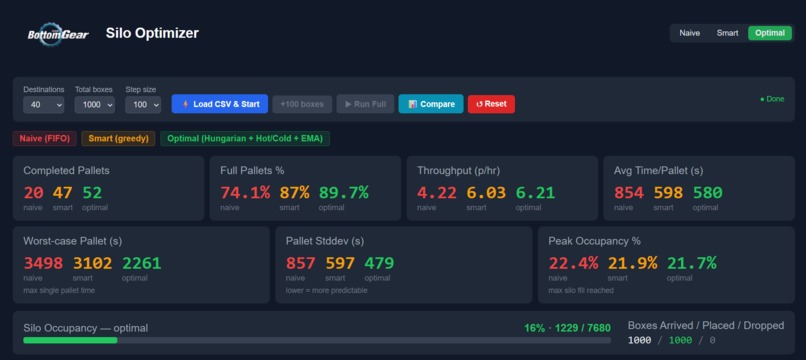Click the red Reset button

click(491, 104)
